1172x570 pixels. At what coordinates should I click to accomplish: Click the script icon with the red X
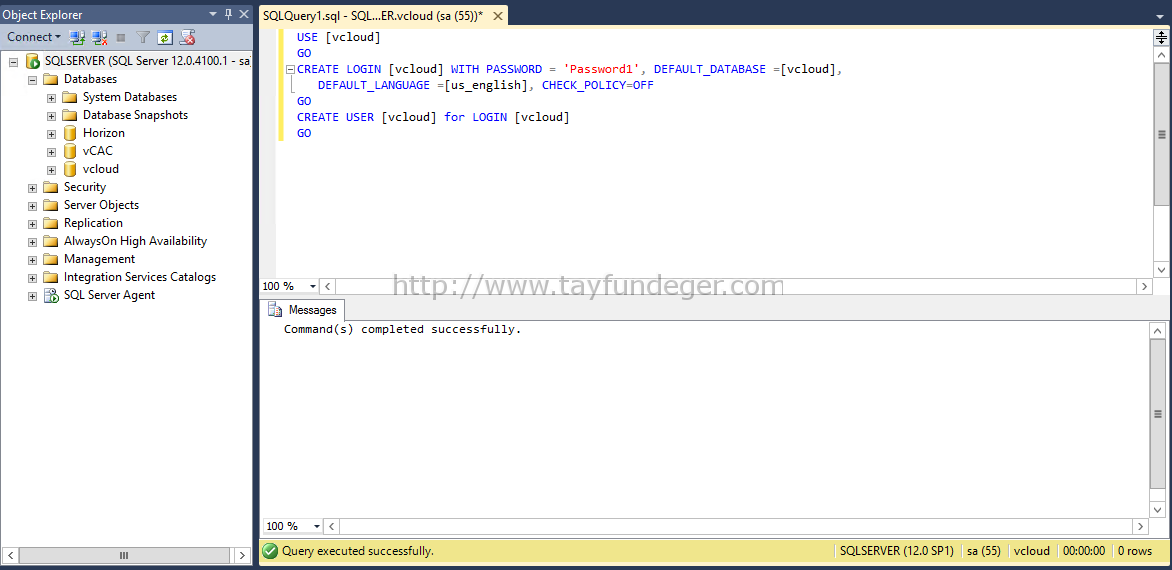pyautogui.click(x=187, y=37)
